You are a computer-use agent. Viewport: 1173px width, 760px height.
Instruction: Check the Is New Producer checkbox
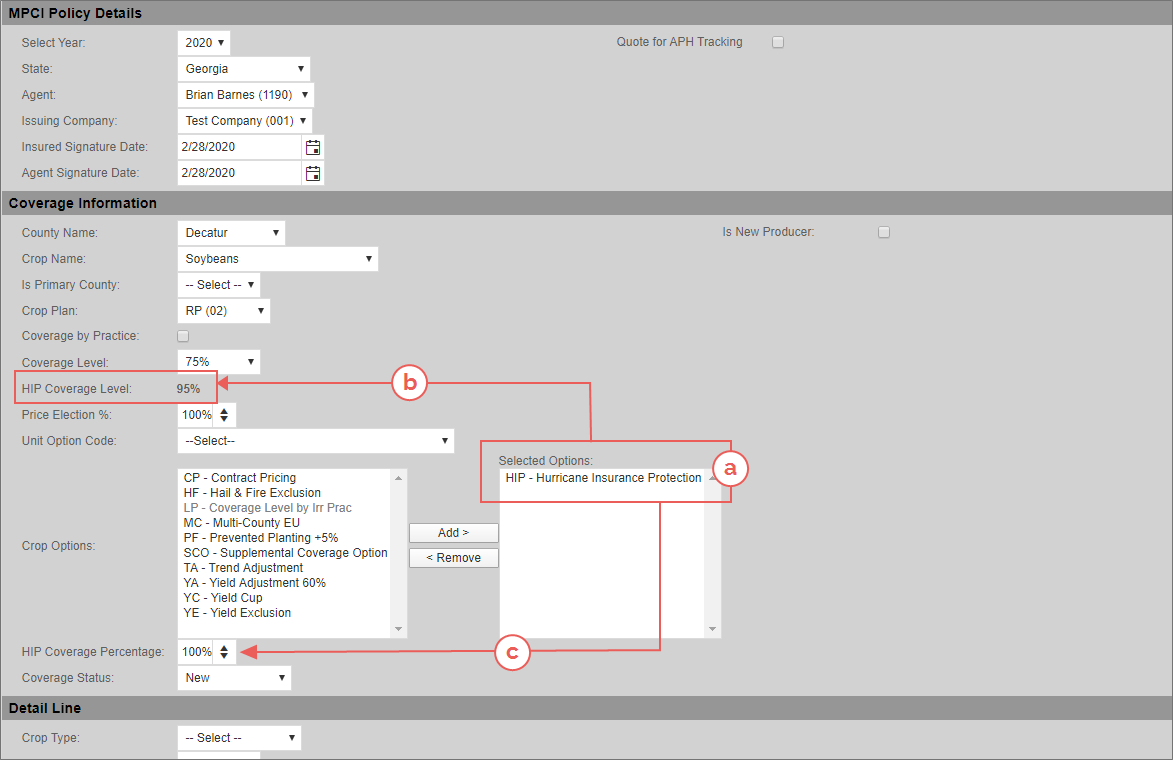click(884, 233)
